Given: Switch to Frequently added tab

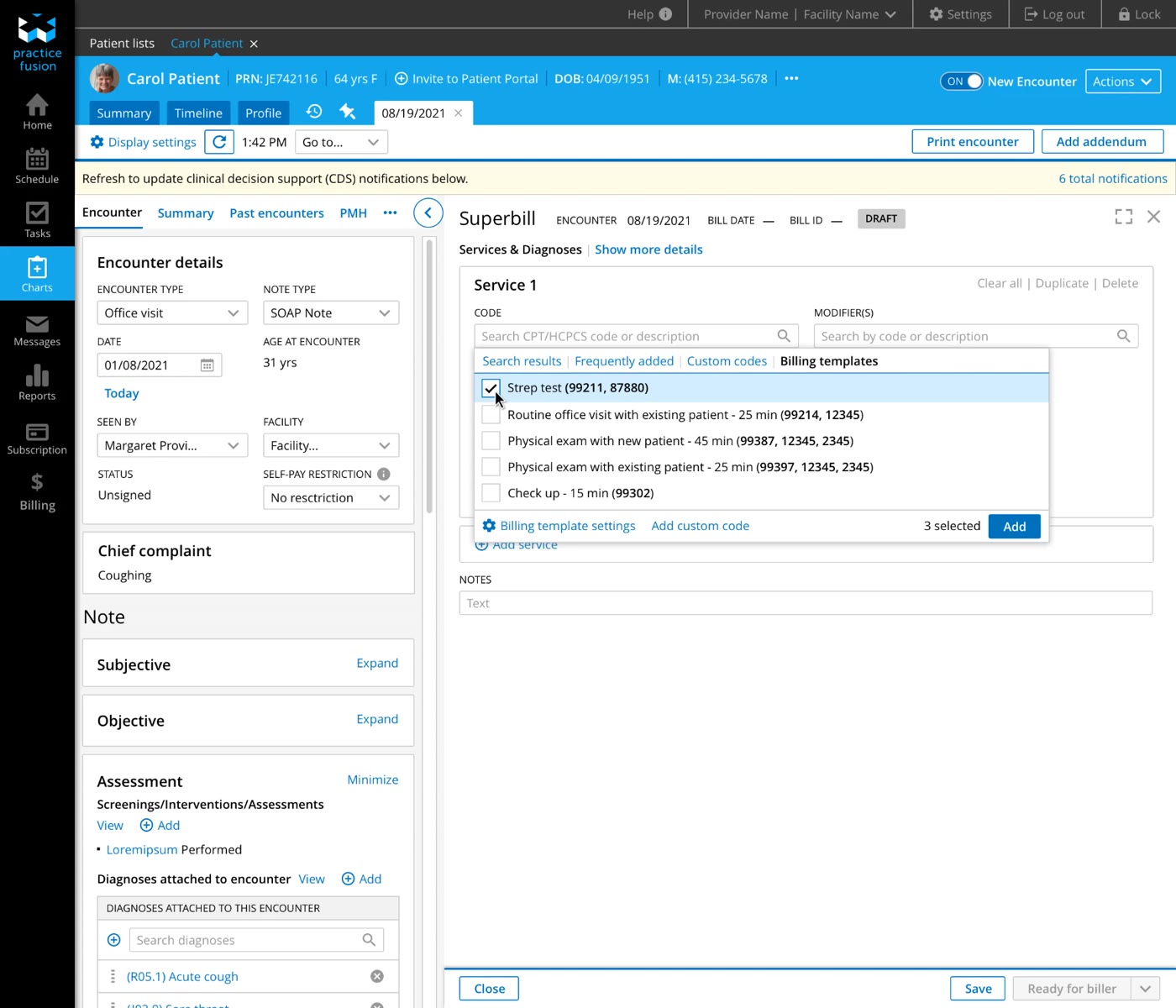Looking at the screenshot, I should [624, 361].
